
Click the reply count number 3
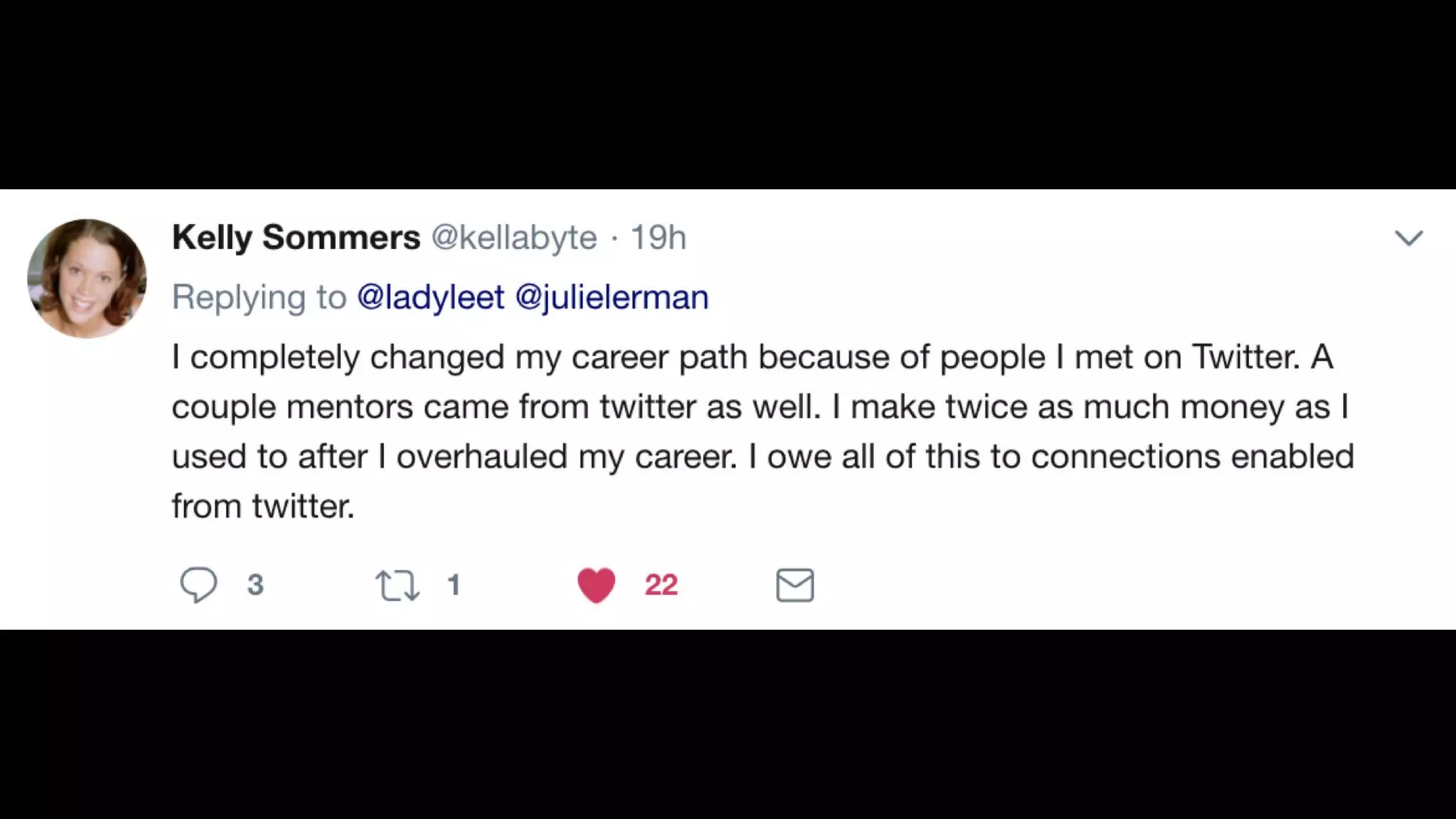click(x=255, y=585)
